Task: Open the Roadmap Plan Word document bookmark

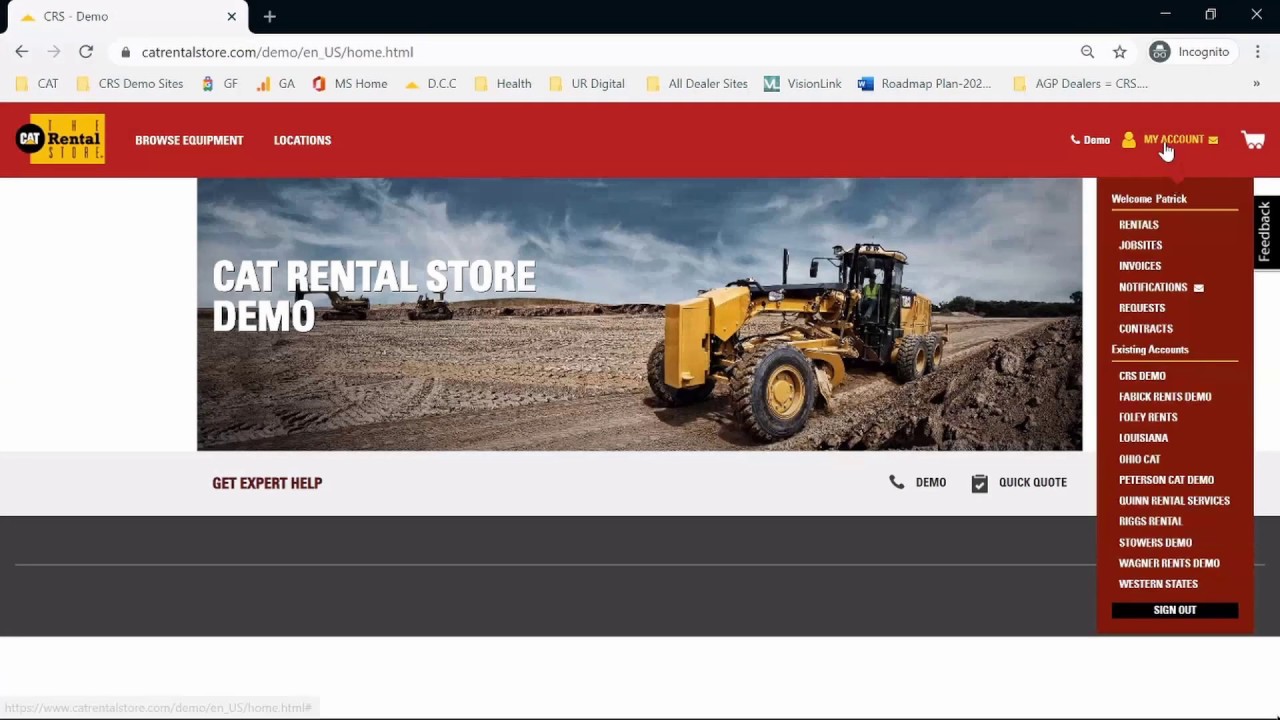Action: click(925, 84)
